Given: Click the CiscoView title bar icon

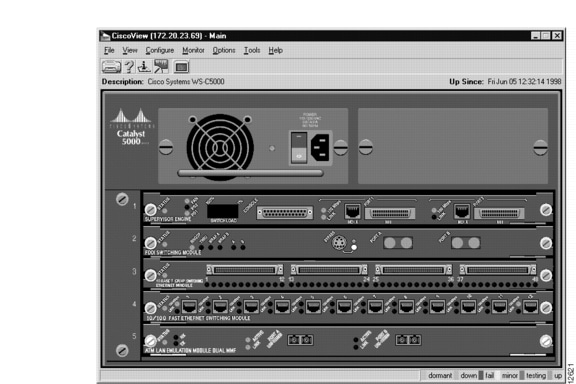Looking at the screenshot, I should pos(105,36).
